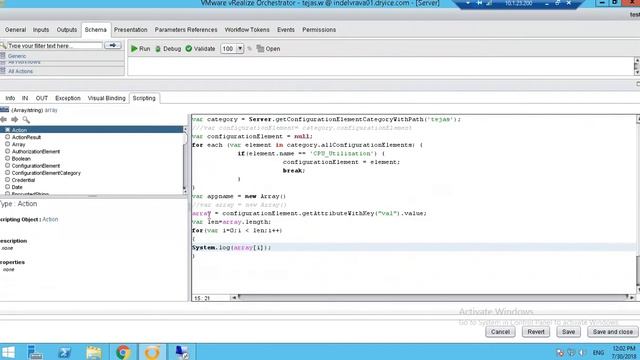Click the System.log line in script

pyautogui.click(x=231, y=248)
